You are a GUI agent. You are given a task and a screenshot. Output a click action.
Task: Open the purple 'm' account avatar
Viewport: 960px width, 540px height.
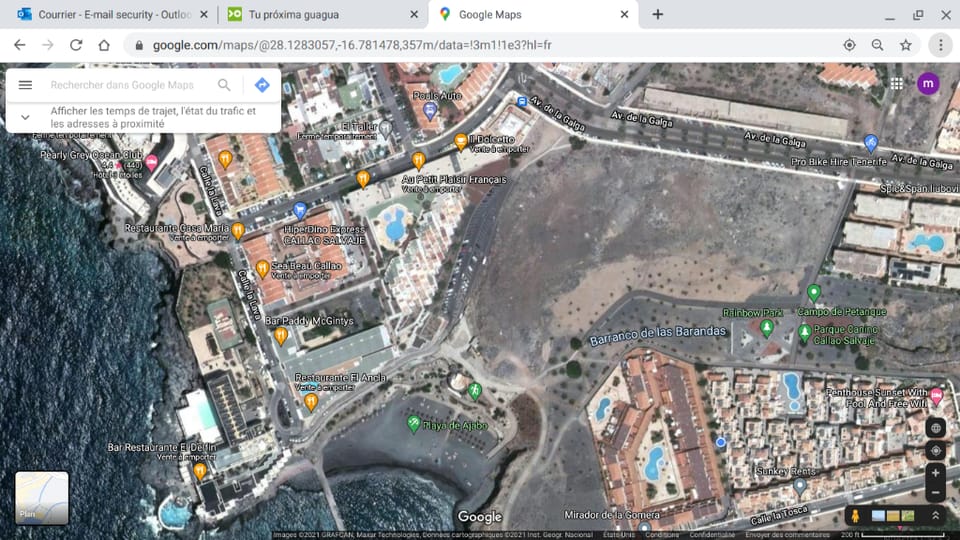click(928, 84)
